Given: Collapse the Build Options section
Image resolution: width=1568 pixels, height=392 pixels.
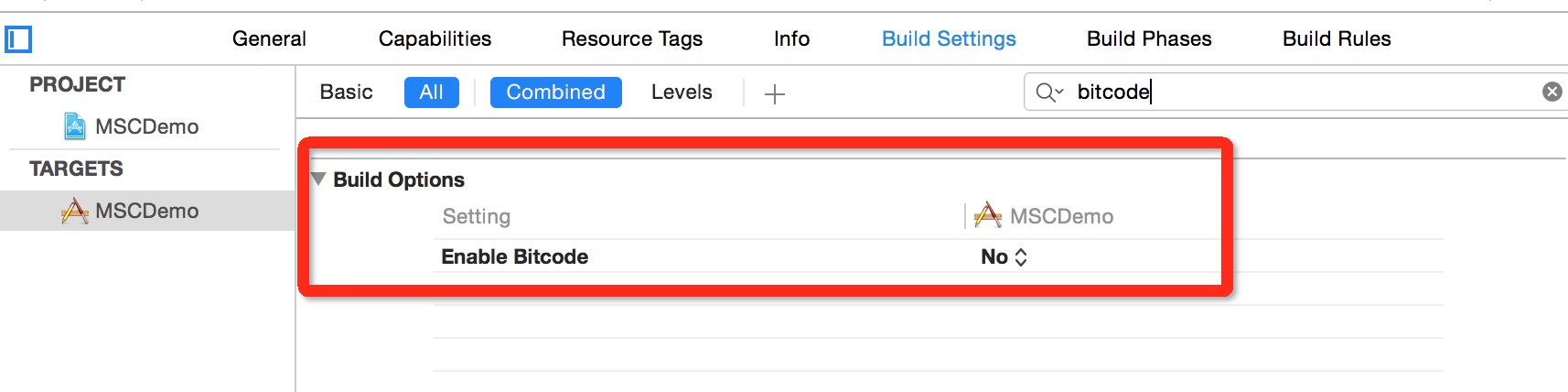Looking at the screenshot, I should 318,180.
